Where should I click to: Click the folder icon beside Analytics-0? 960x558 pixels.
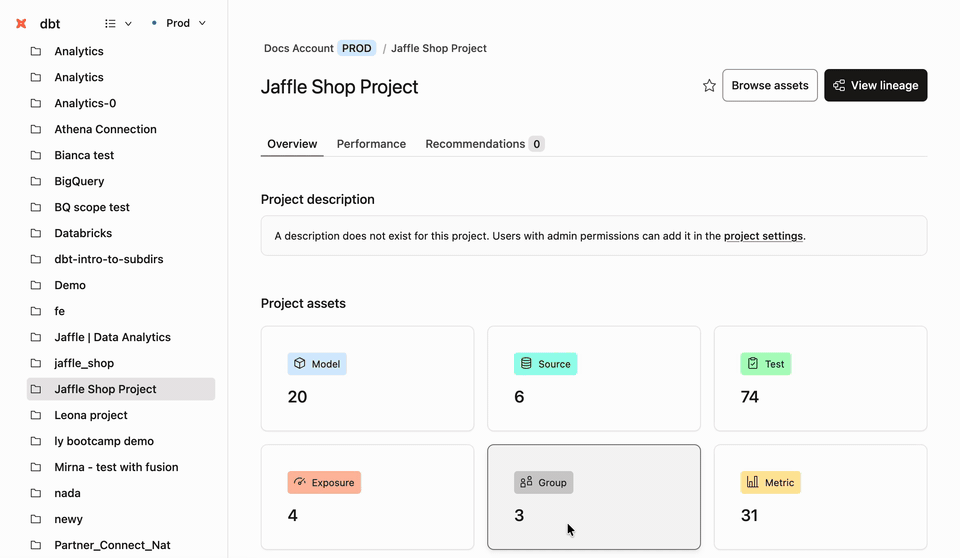point(36,103)
